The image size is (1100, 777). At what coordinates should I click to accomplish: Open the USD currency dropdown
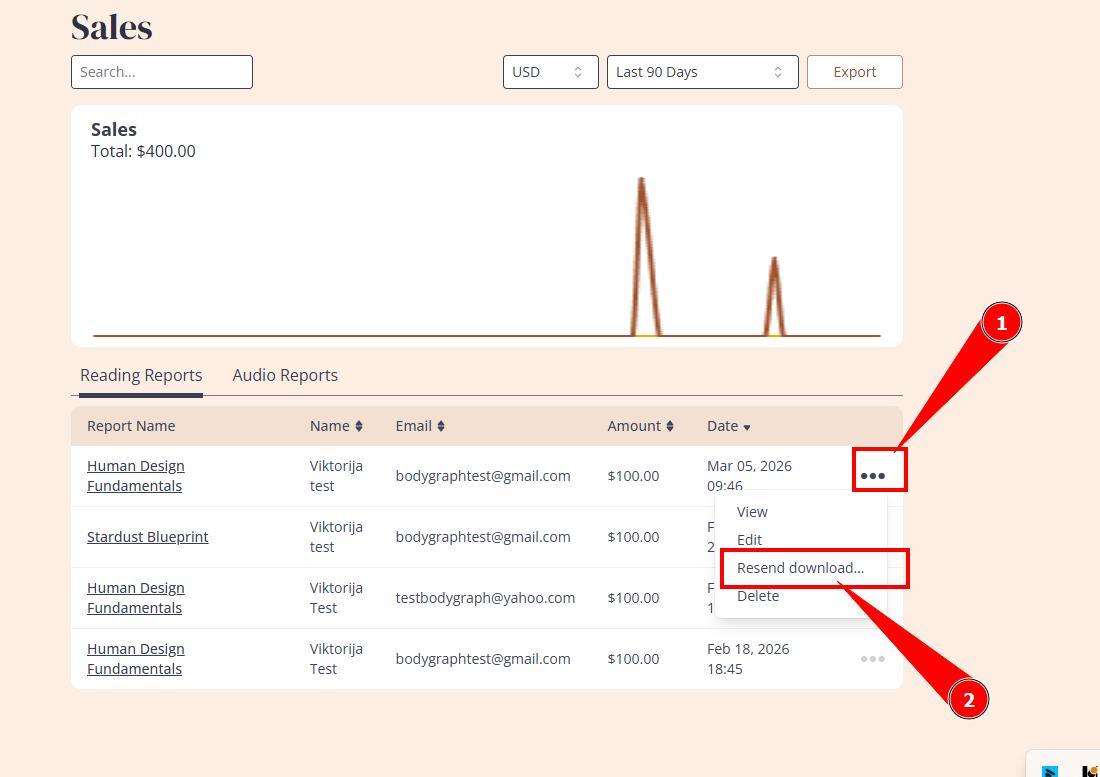[x=550, y=72]
